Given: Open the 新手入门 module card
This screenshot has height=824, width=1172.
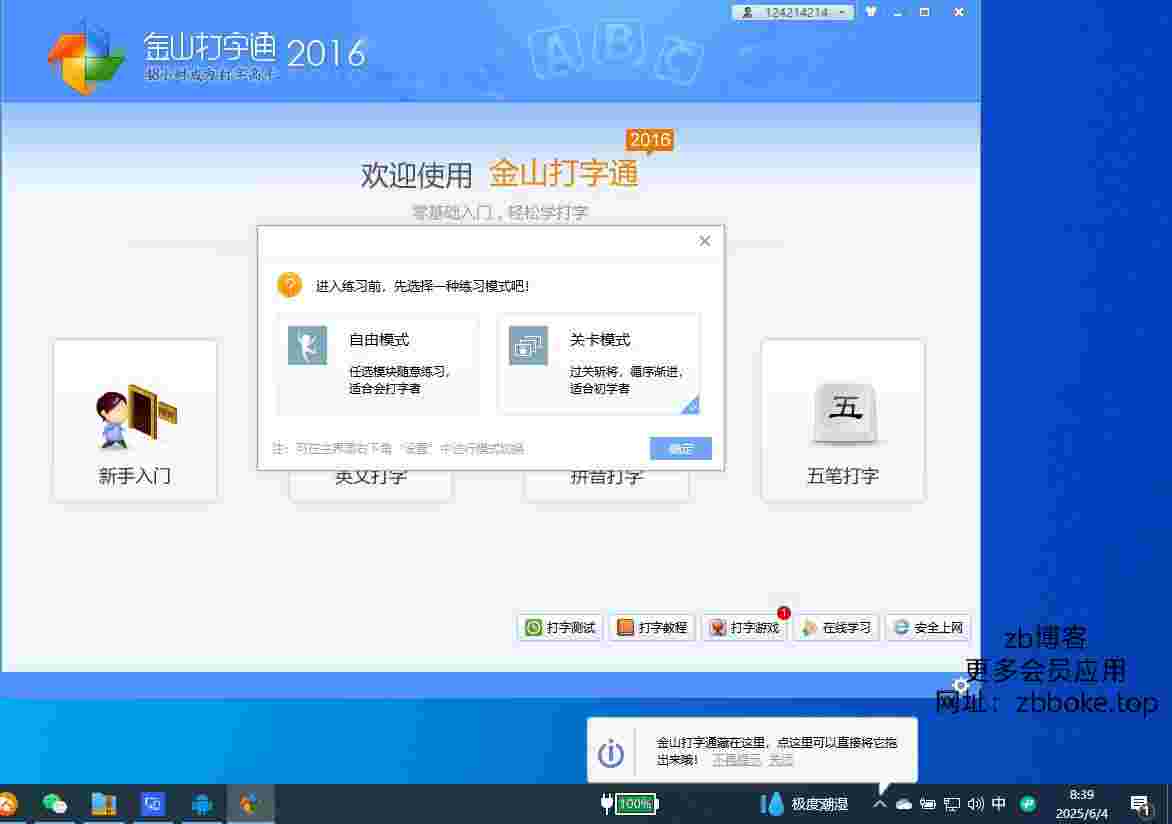Looking at the screenshot, I should tap(135, 420).
